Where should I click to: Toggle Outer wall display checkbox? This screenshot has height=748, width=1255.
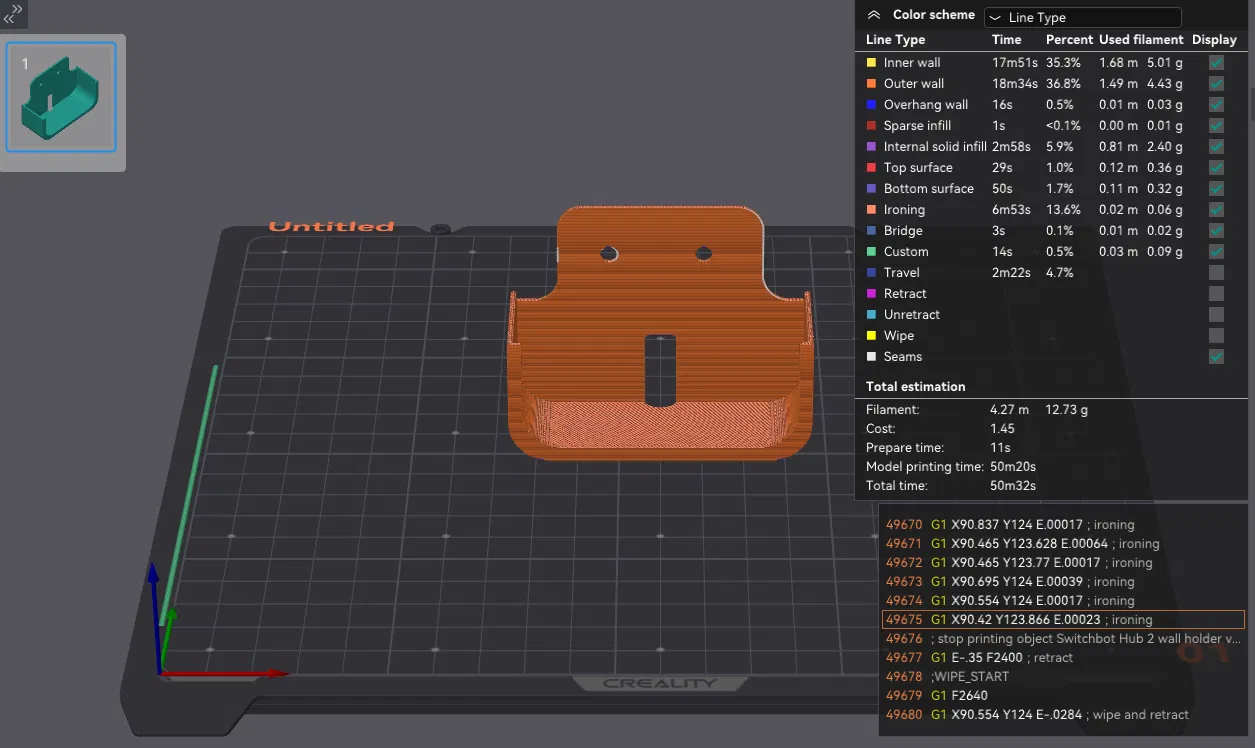[x=1216, y=83]
